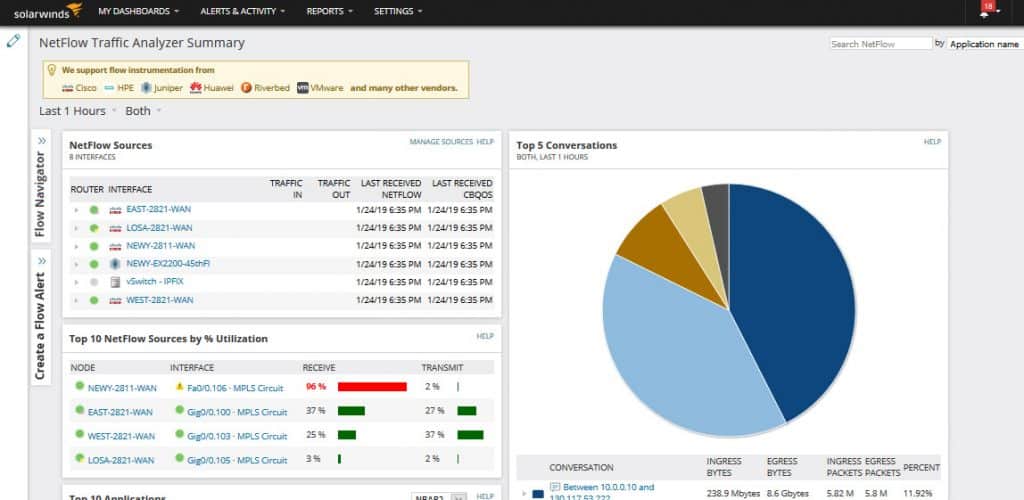
Task: Click the Cisco vendor icon in the banner
Action: (67, 87)
